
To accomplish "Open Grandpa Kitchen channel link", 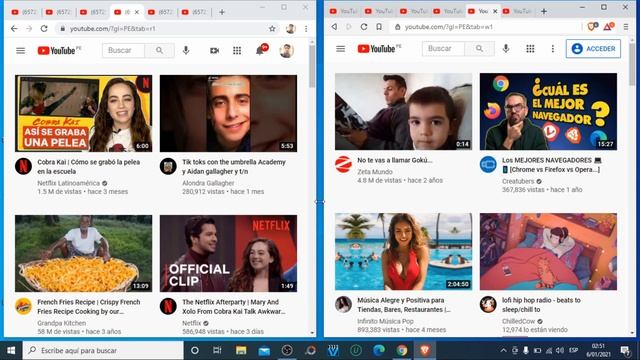I will [62, 323].
